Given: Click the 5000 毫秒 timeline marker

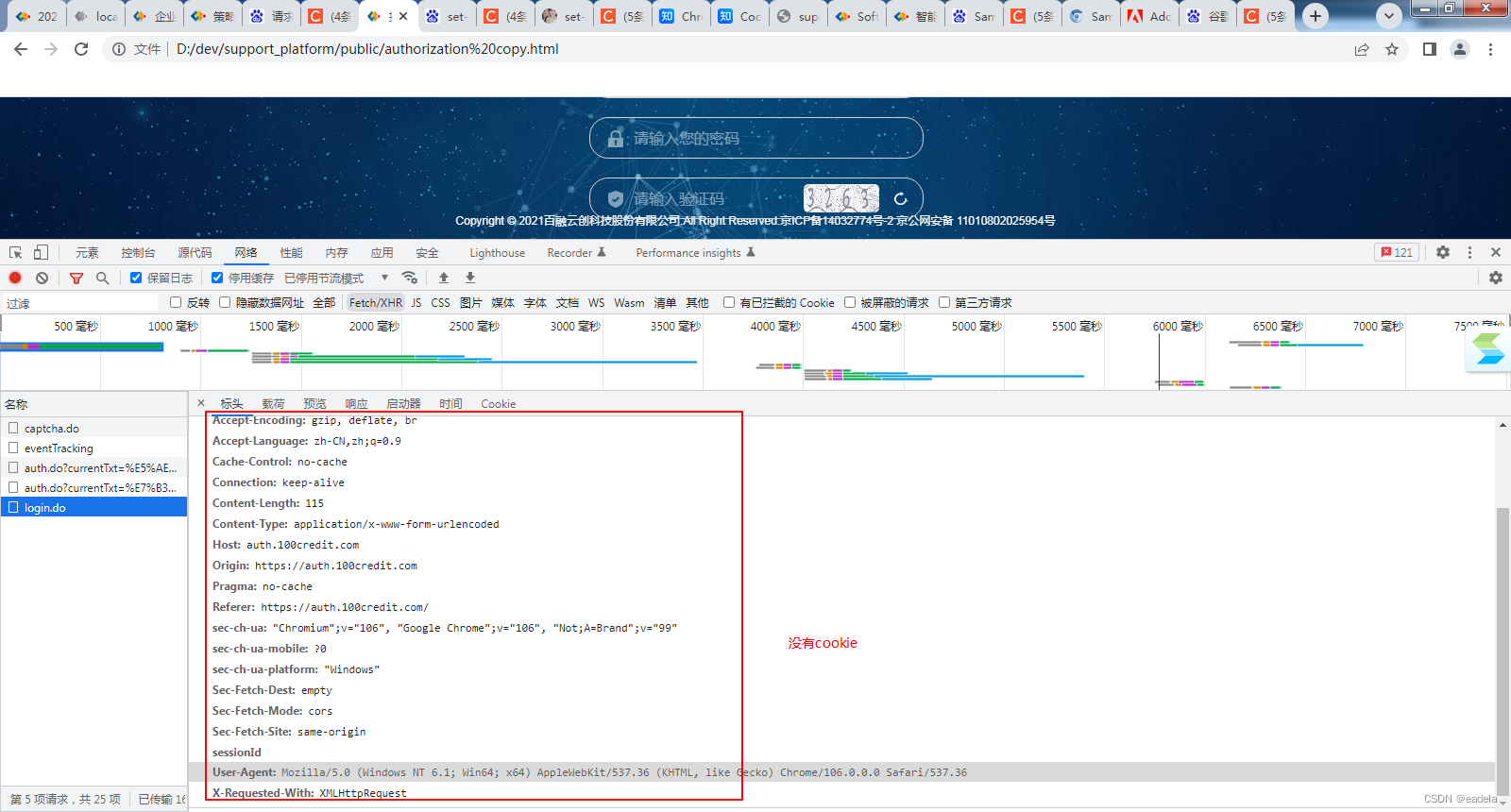Looking at the screenshot, I should pos(976,326).
